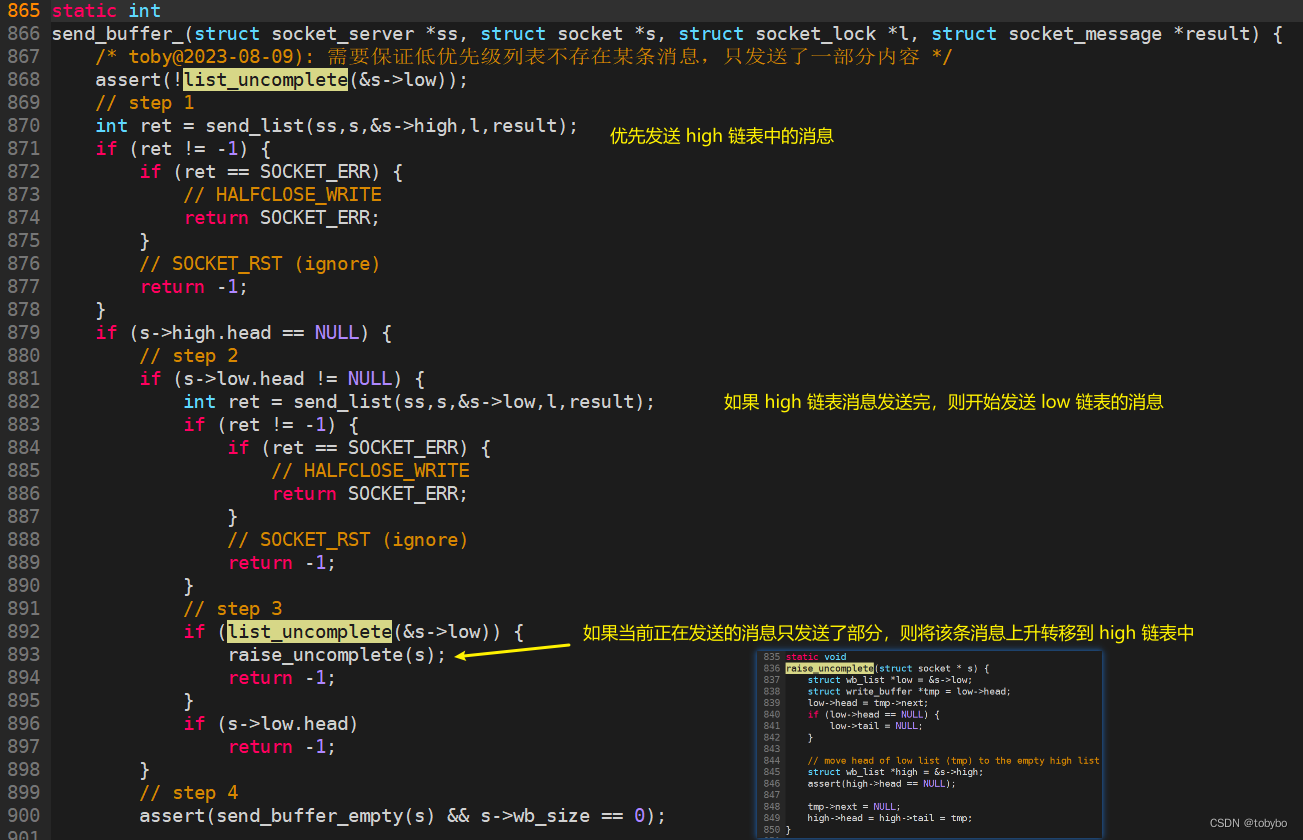
Task: Click line number 900 in the gutter
Action: pos(22,816)
